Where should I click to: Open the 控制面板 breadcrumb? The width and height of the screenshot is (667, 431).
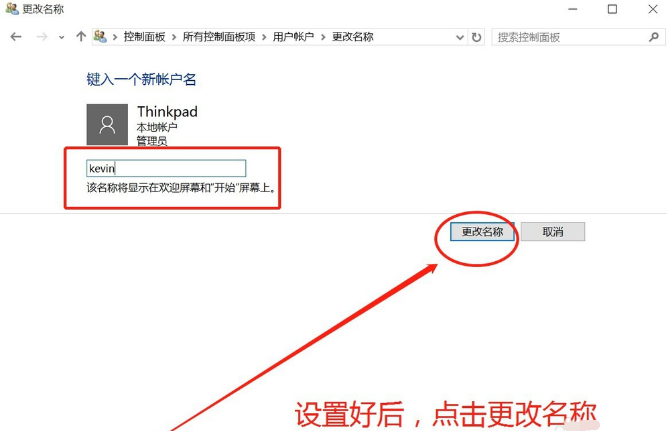146,37
